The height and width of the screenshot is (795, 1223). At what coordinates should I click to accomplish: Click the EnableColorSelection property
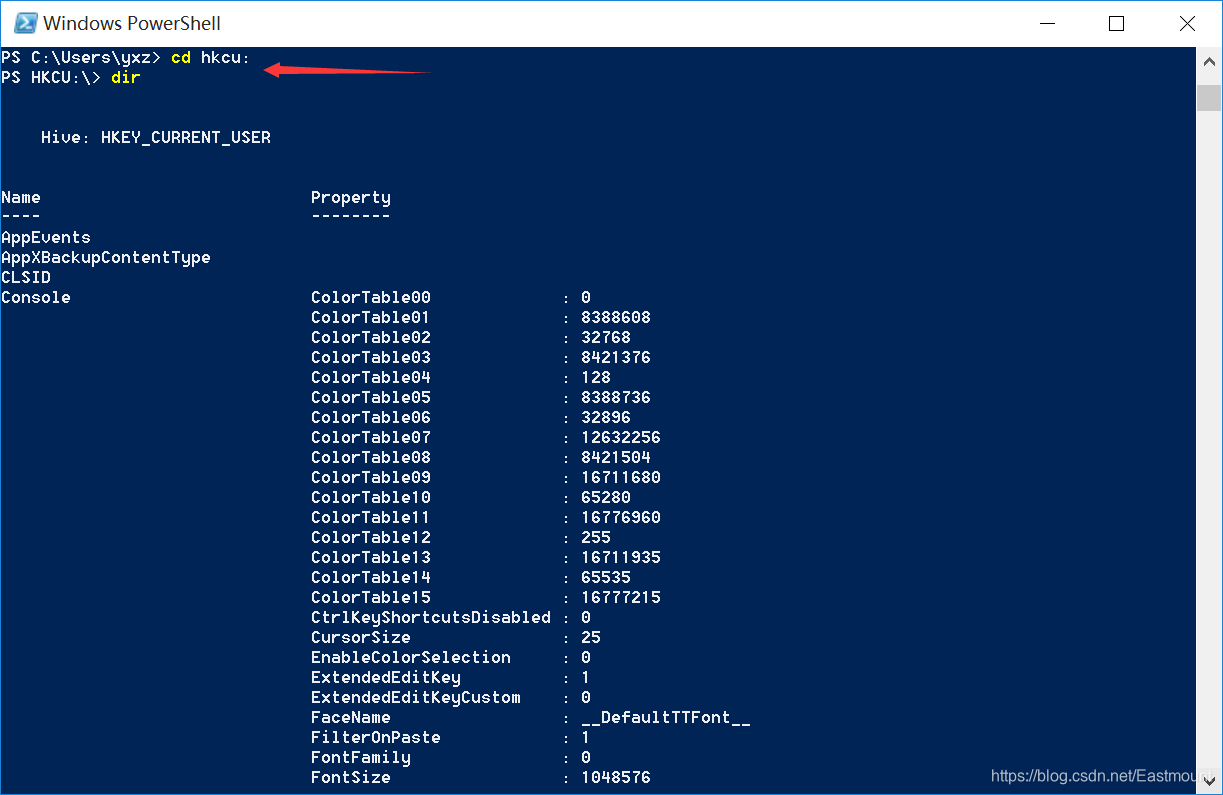(x=411, y=657)
